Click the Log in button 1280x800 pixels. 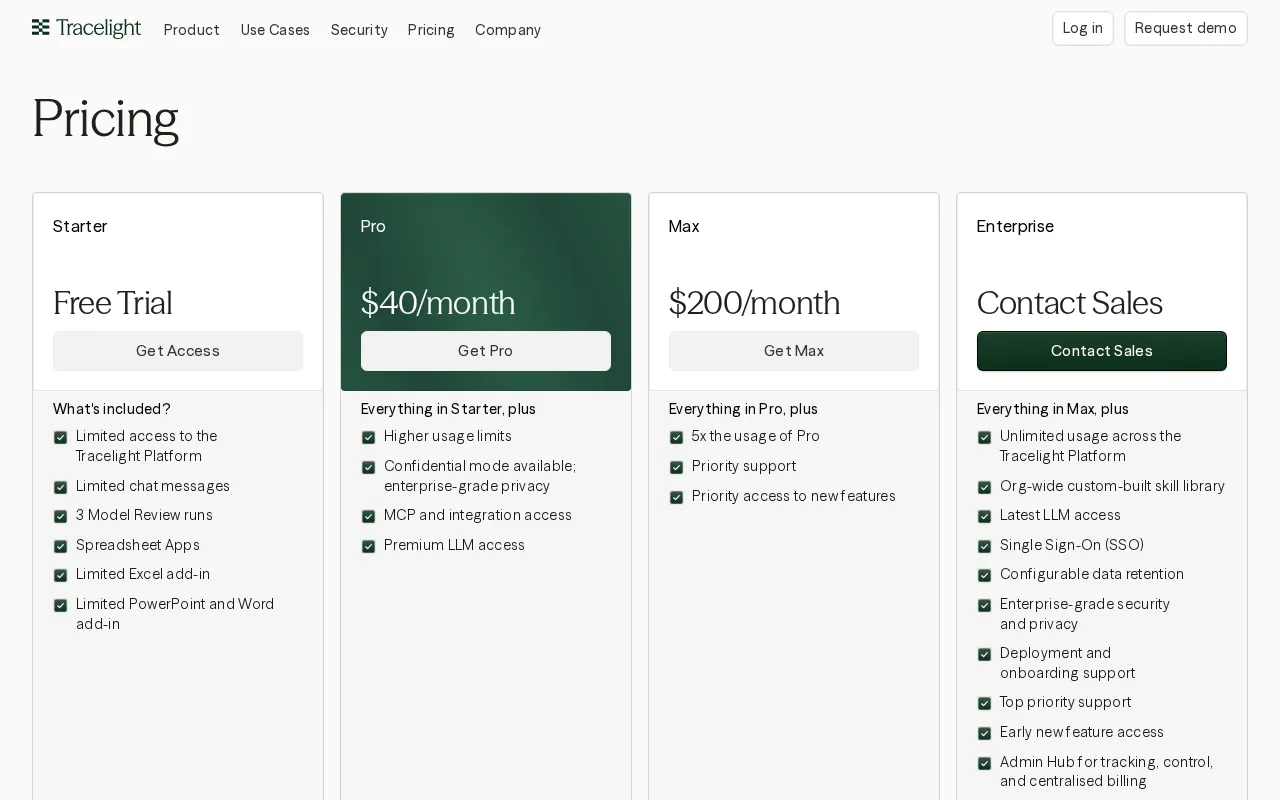point(1082,28)
